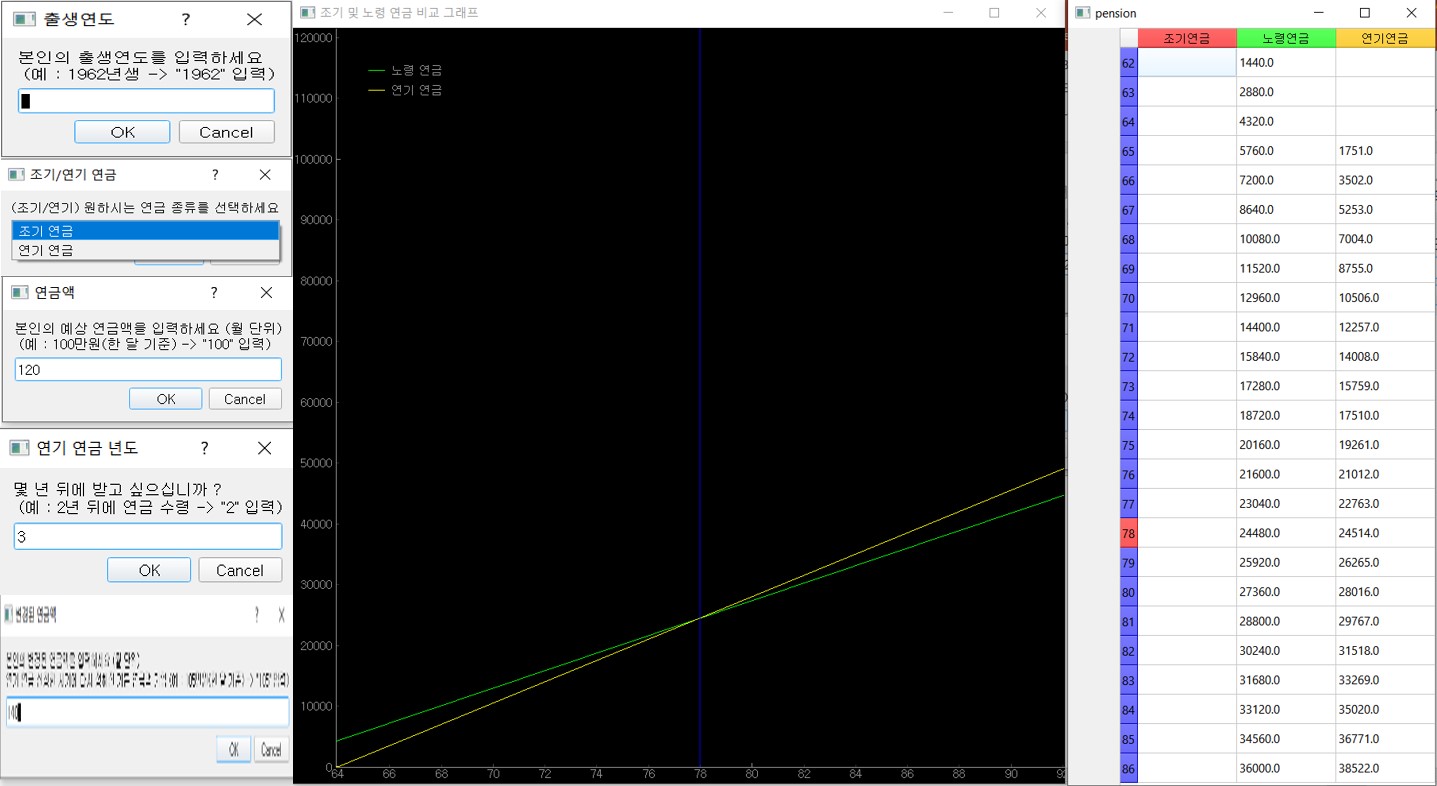1437x786 pixels.
Task: Click cell 15840.0 in row 72
Action: coord(1286,357)
